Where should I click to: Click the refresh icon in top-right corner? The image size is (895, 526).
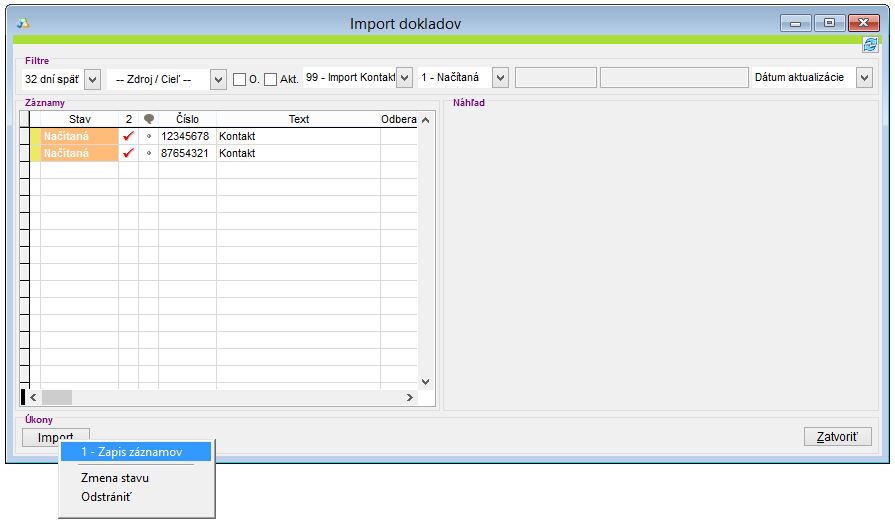pyautogui.click(x=869, y=45)
